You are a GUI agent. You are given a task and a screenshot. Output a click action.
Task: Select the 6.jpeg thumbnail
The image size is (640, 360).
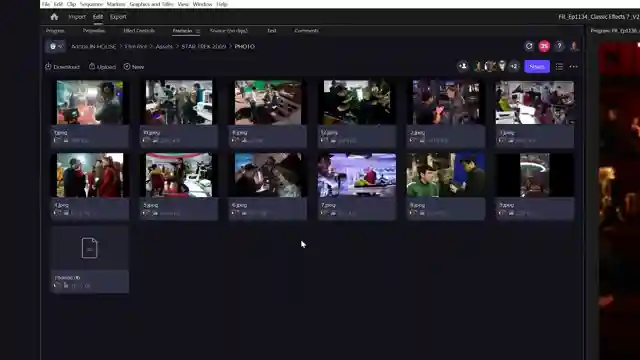268,175
